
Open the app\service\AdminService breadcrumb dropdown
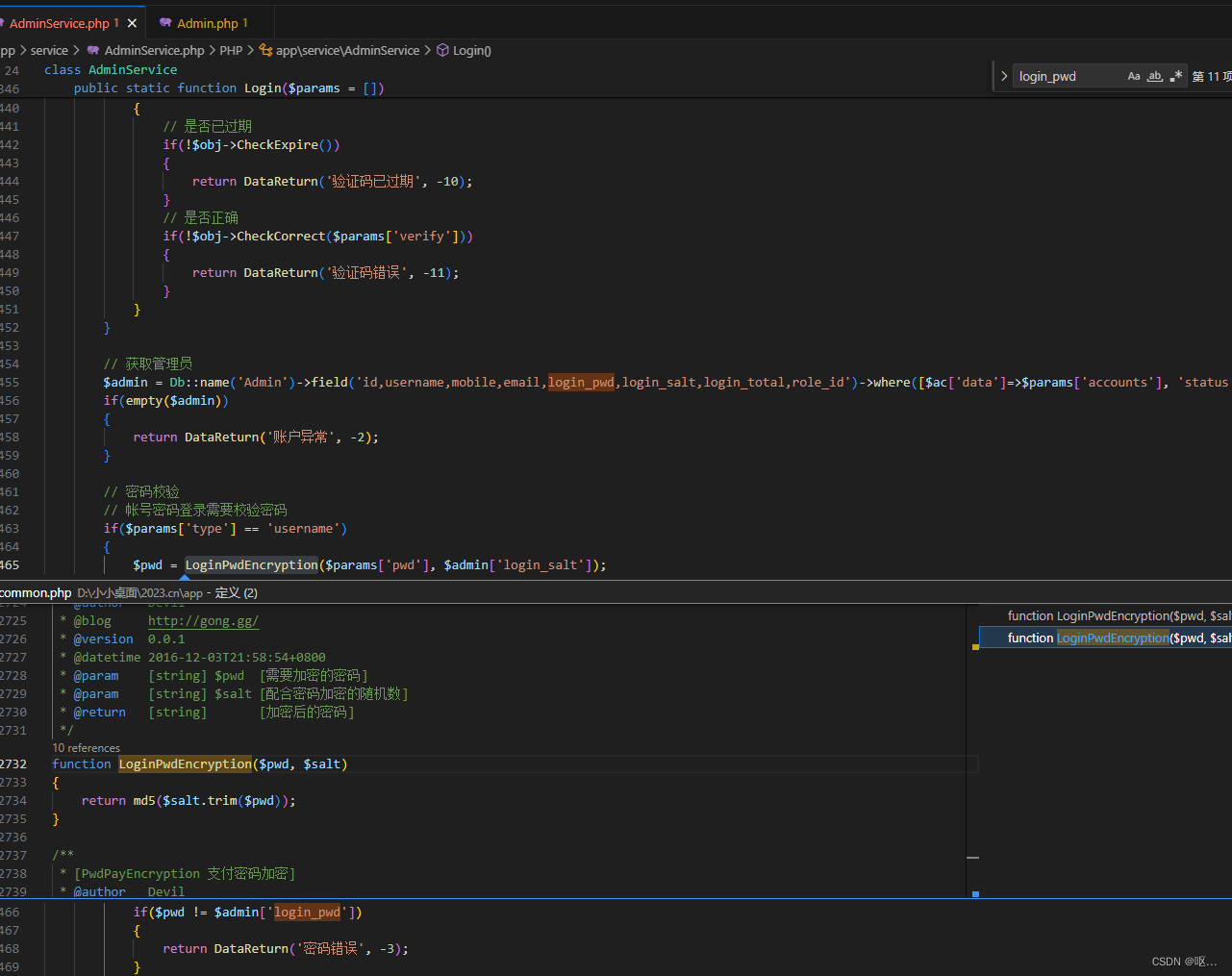pyautogui.click(x=347, y=50)
